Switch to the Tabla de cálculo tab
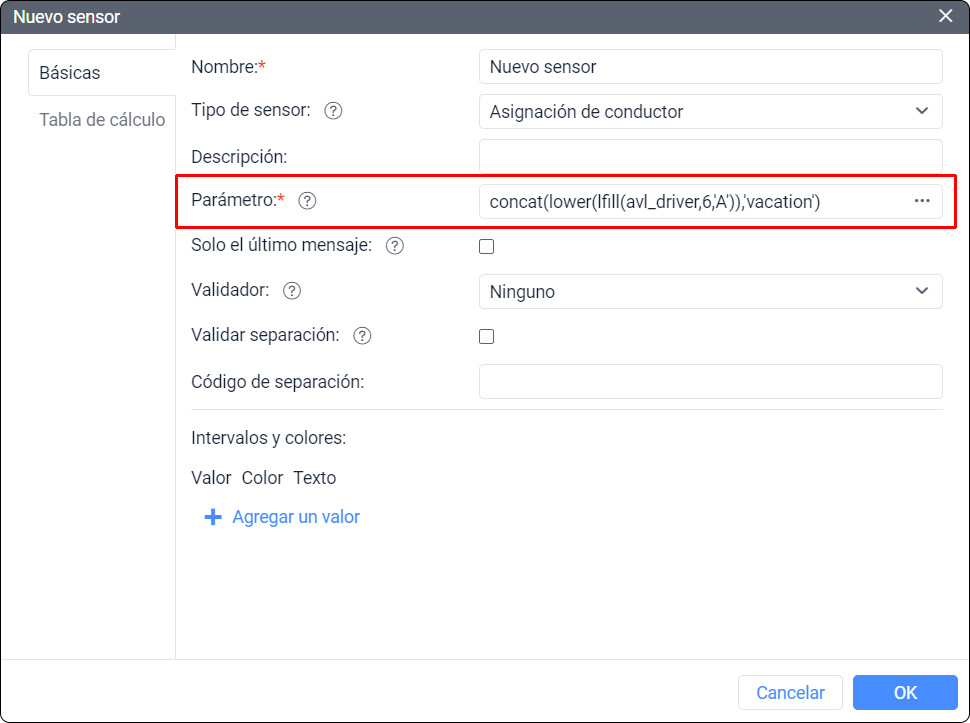 tap(101, 119)
